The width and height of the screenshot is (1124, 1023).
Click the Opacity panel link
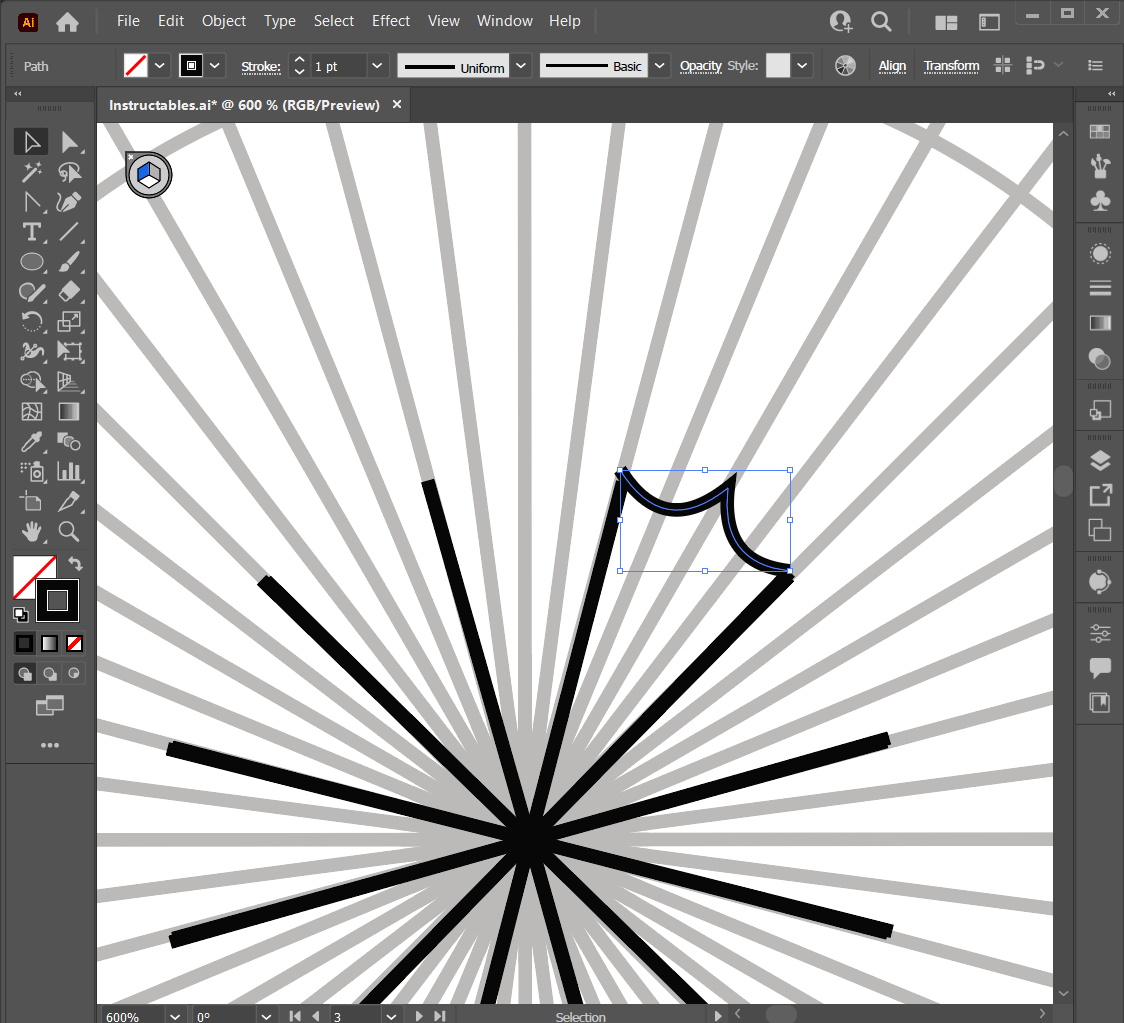pos(700,66)
